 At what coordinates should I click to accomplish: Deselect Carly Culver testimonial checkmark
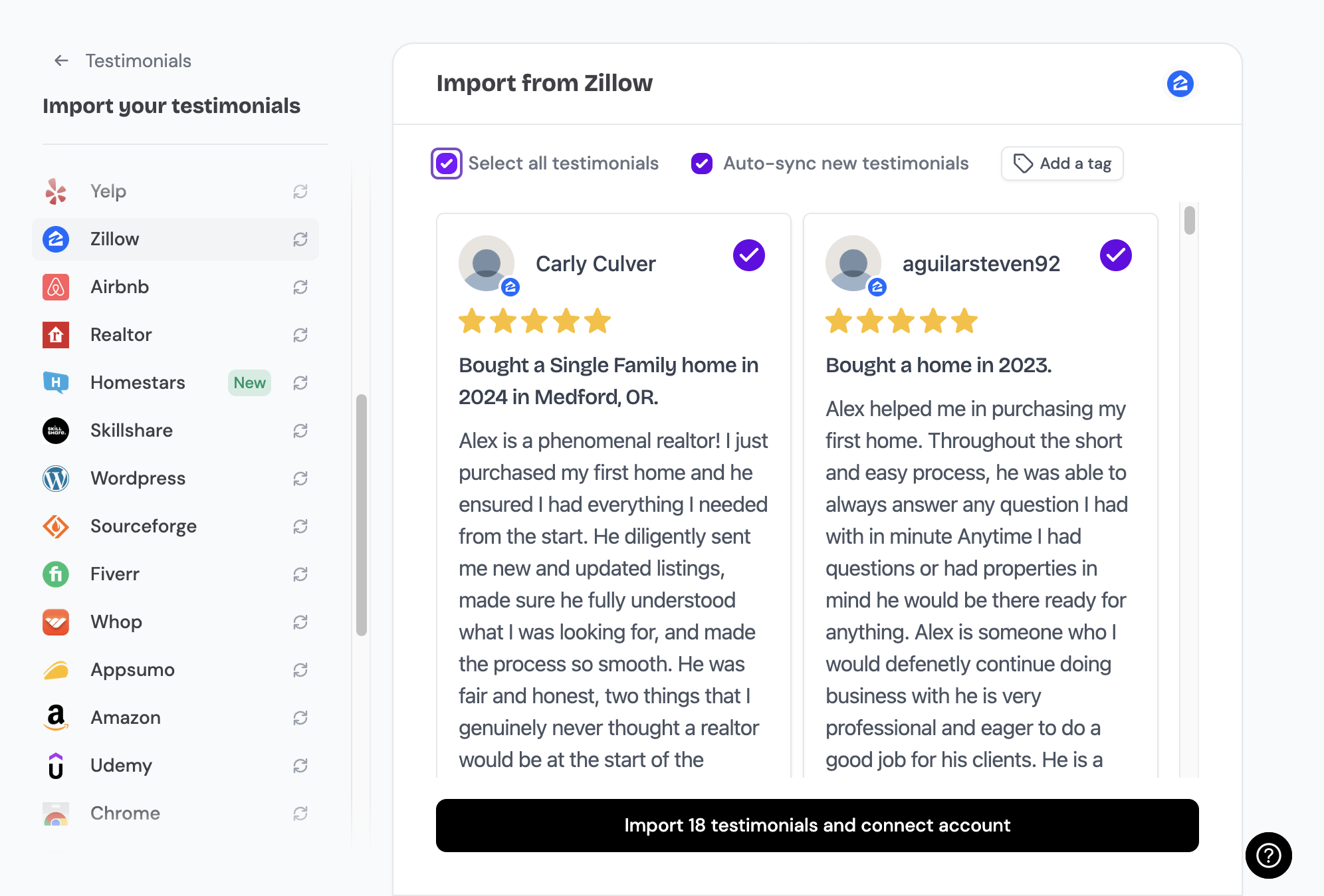tap(749, 255)
